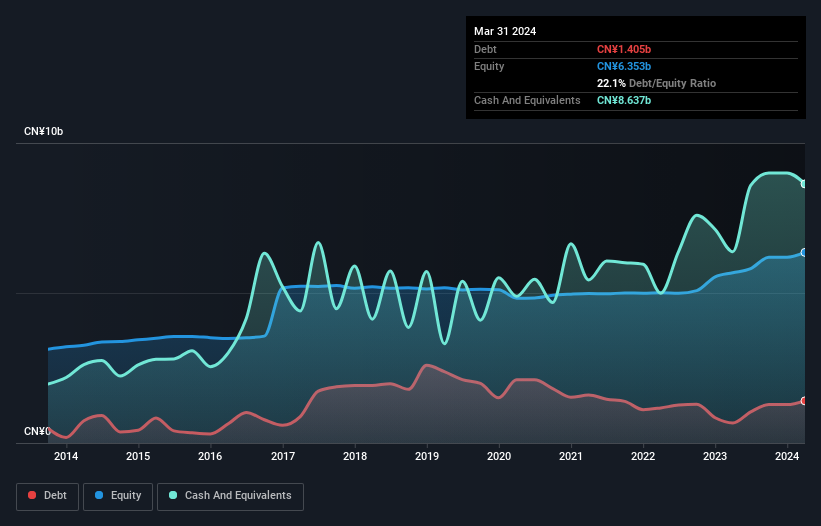Click the CN¥1.405b debt value
The image size is (821, 526).
pos(624,49)
